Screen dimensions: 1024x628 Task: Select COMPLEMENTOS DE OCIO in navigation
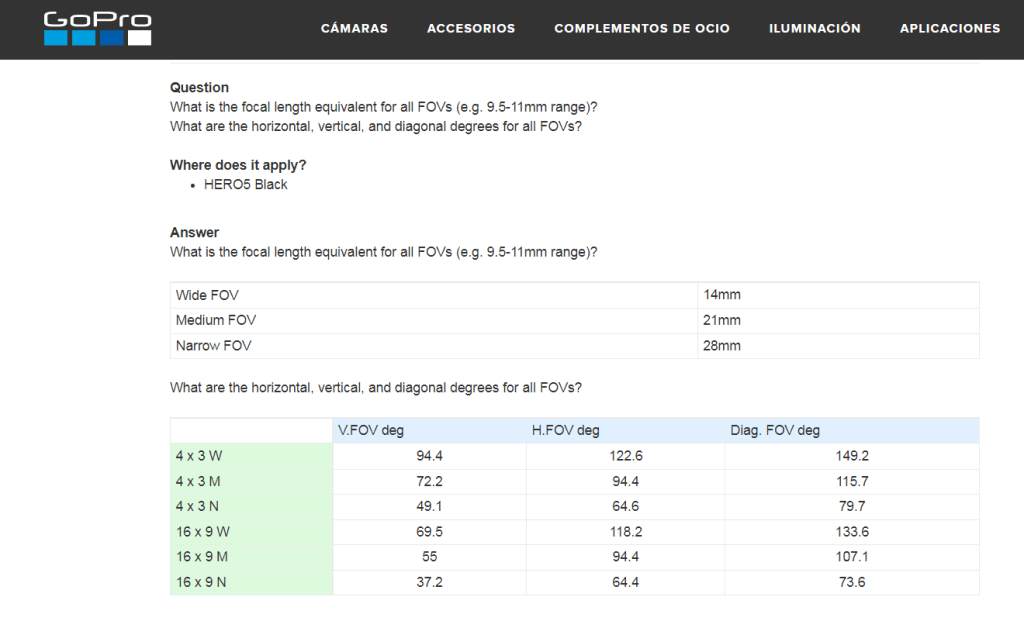[642, 29]
